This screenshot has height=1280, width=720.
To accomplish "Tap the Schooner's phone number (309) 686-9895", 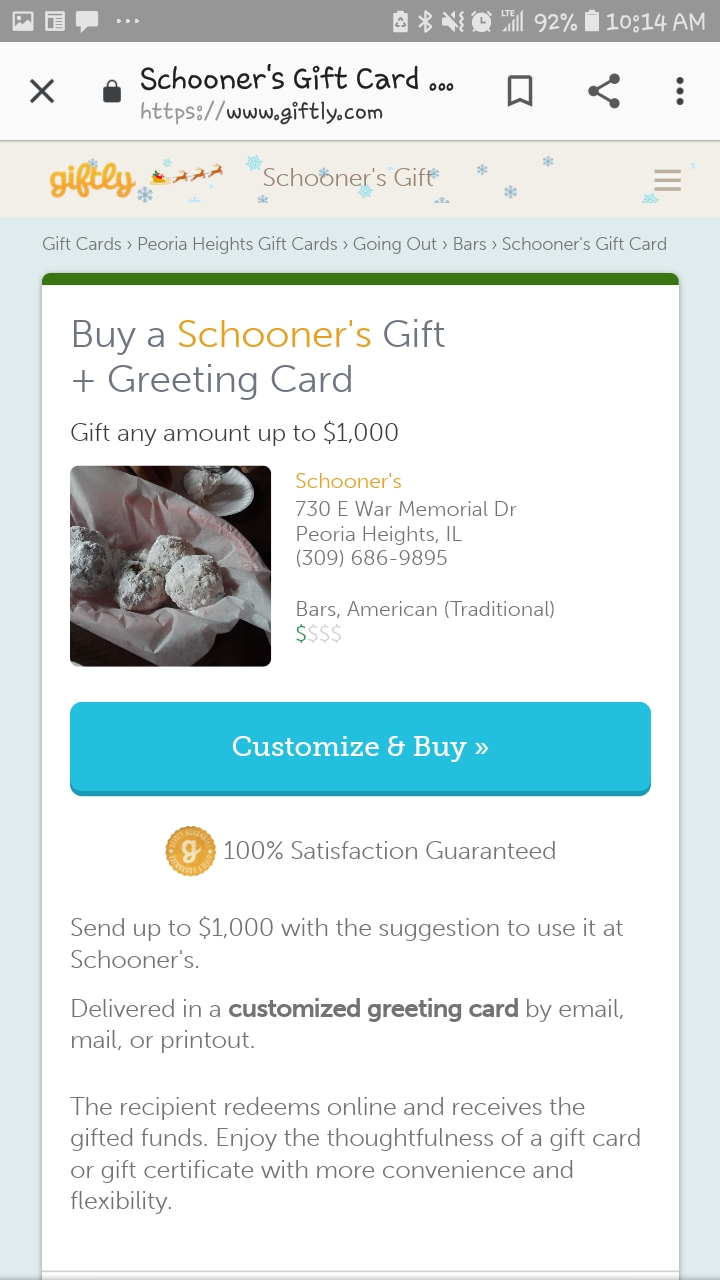I will point(371,558).
